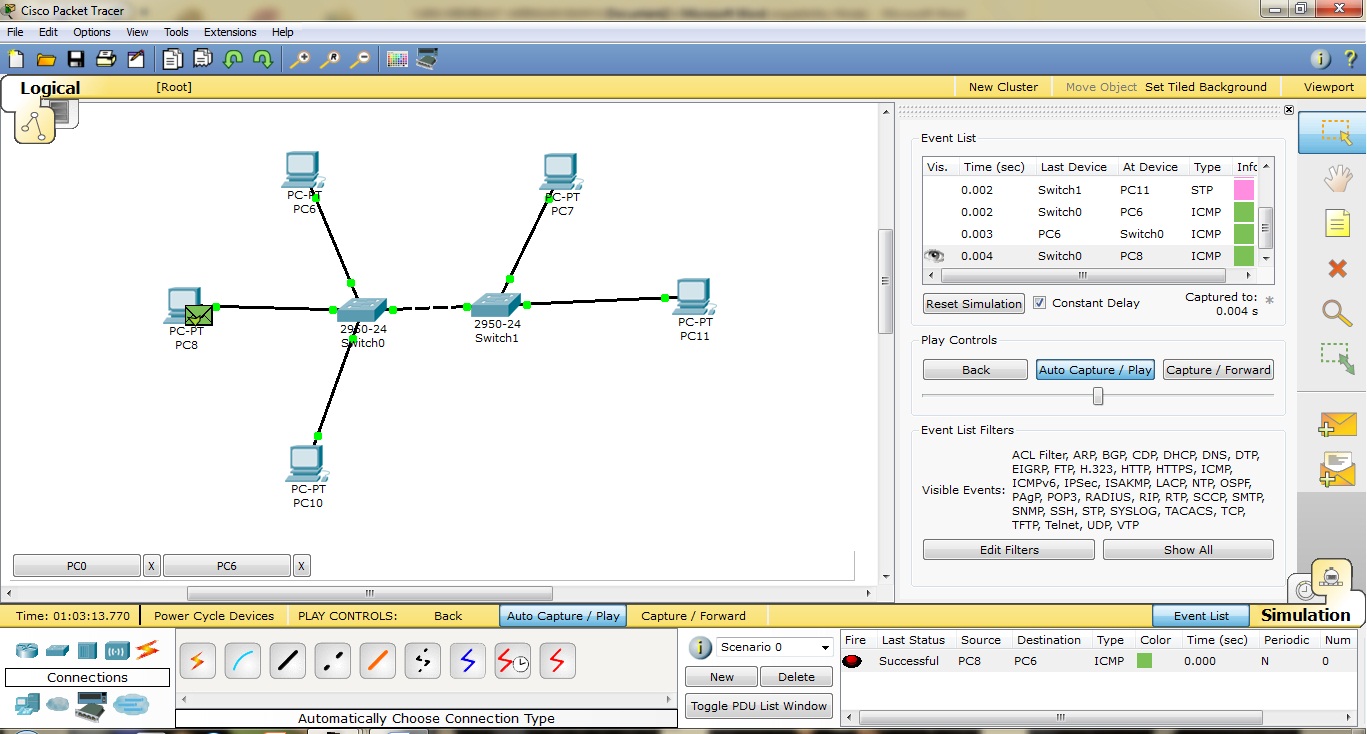Pick the Copper Straight-Through cable tool

(287, 660)
